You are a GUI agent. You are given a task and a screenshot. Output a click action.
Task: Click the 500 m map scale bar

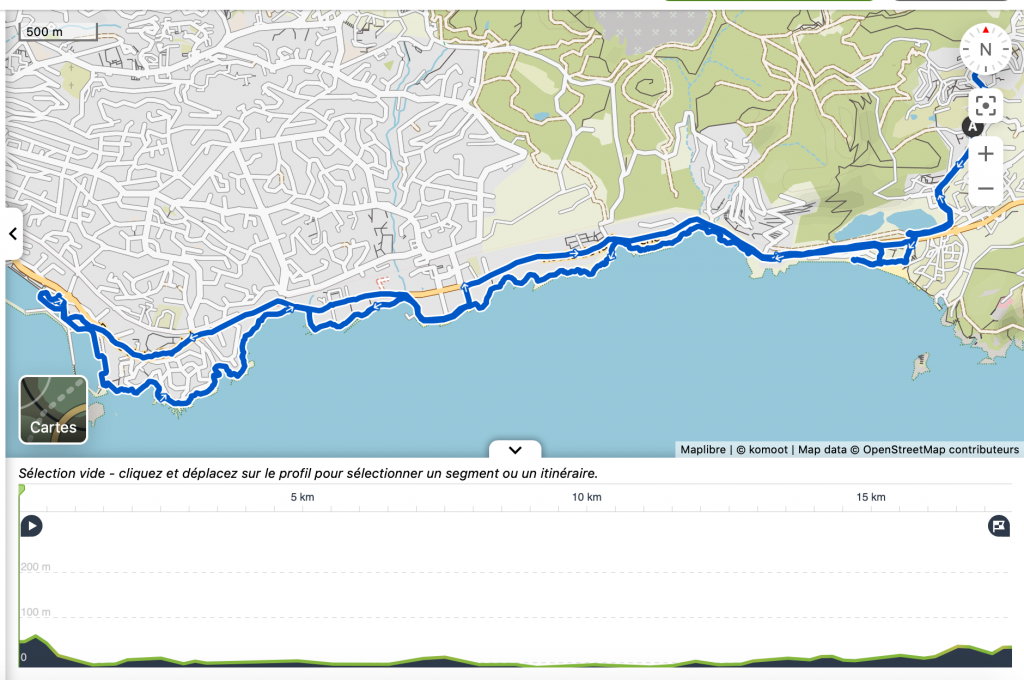(58, 31)
